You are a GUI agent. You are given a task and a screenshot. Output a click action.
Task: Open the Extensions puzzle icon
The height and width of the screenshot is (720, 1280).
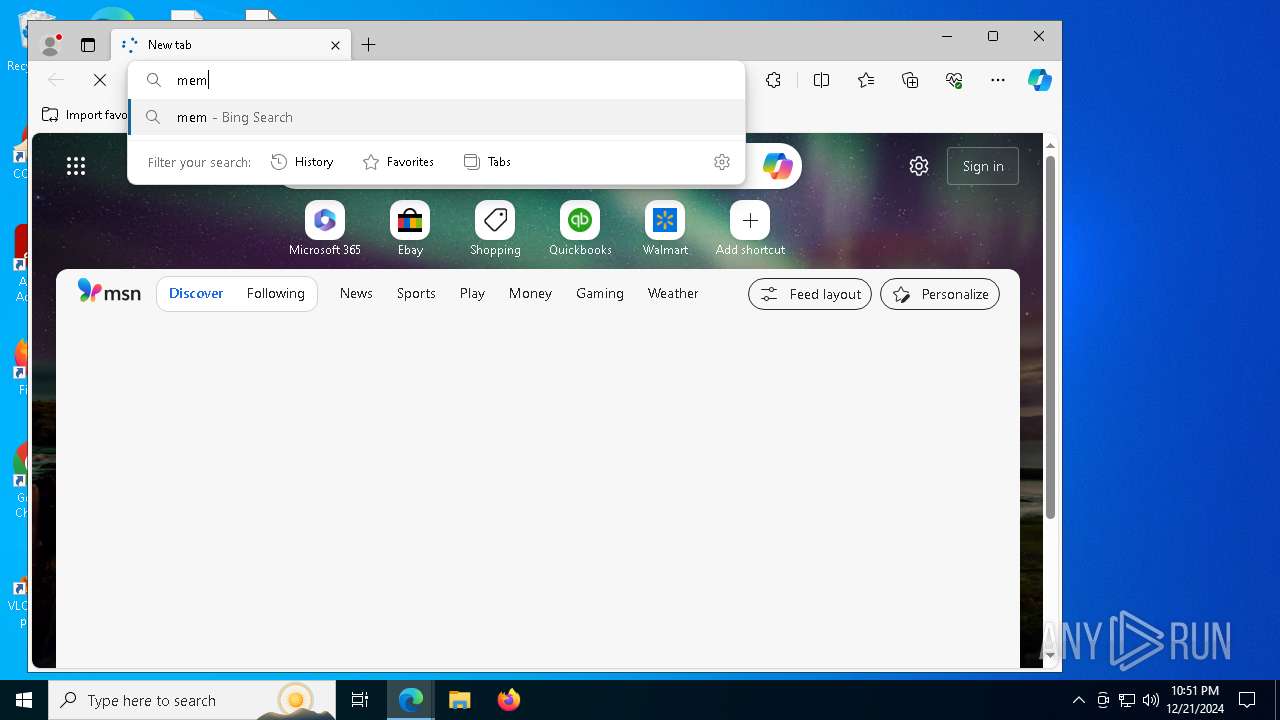tap(773, 80)
